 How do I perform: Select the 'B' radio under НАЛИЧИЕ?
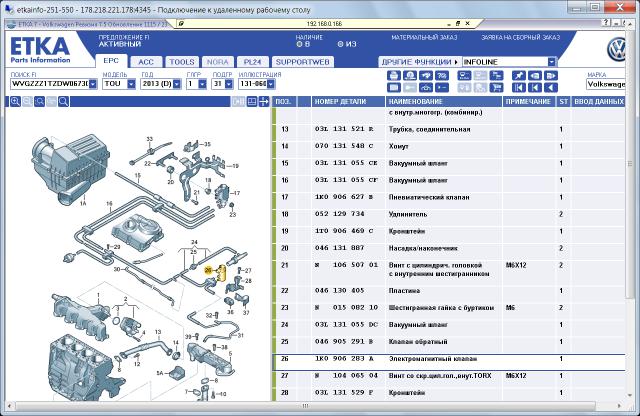tap(299, 44)
